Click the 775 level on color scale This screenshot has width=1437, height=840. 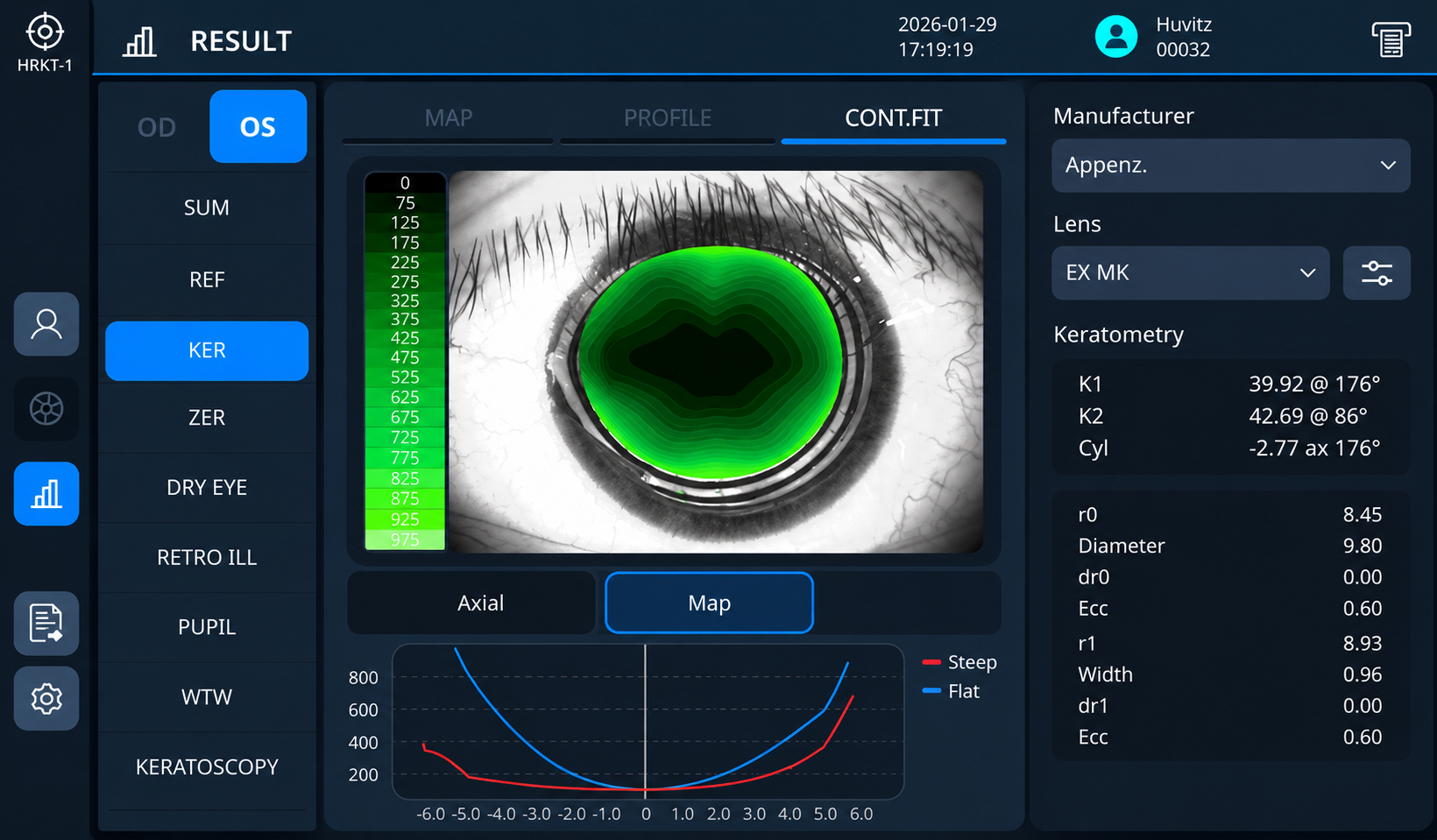[x=405, y=458]
